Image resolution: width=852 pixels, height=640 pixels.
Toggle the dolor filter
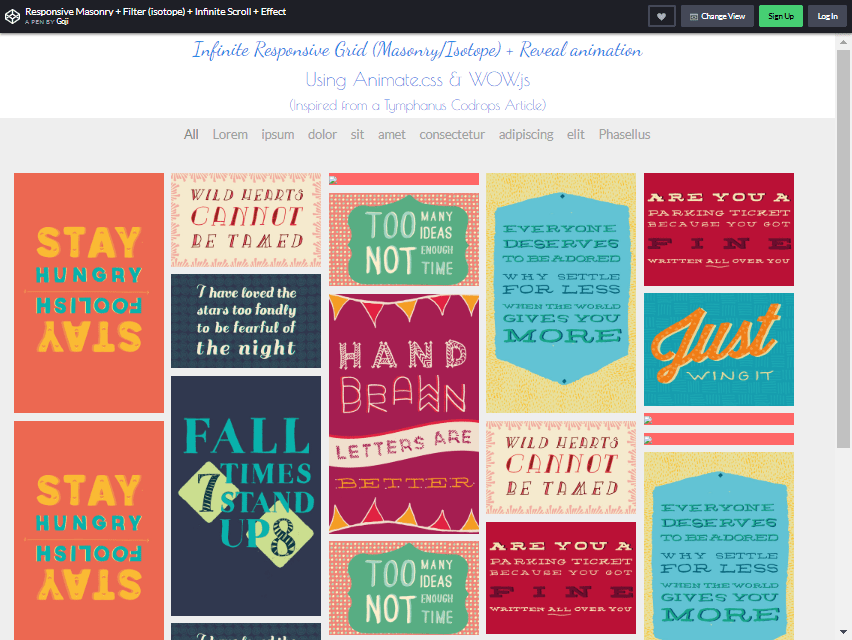(x=322, y=134)
